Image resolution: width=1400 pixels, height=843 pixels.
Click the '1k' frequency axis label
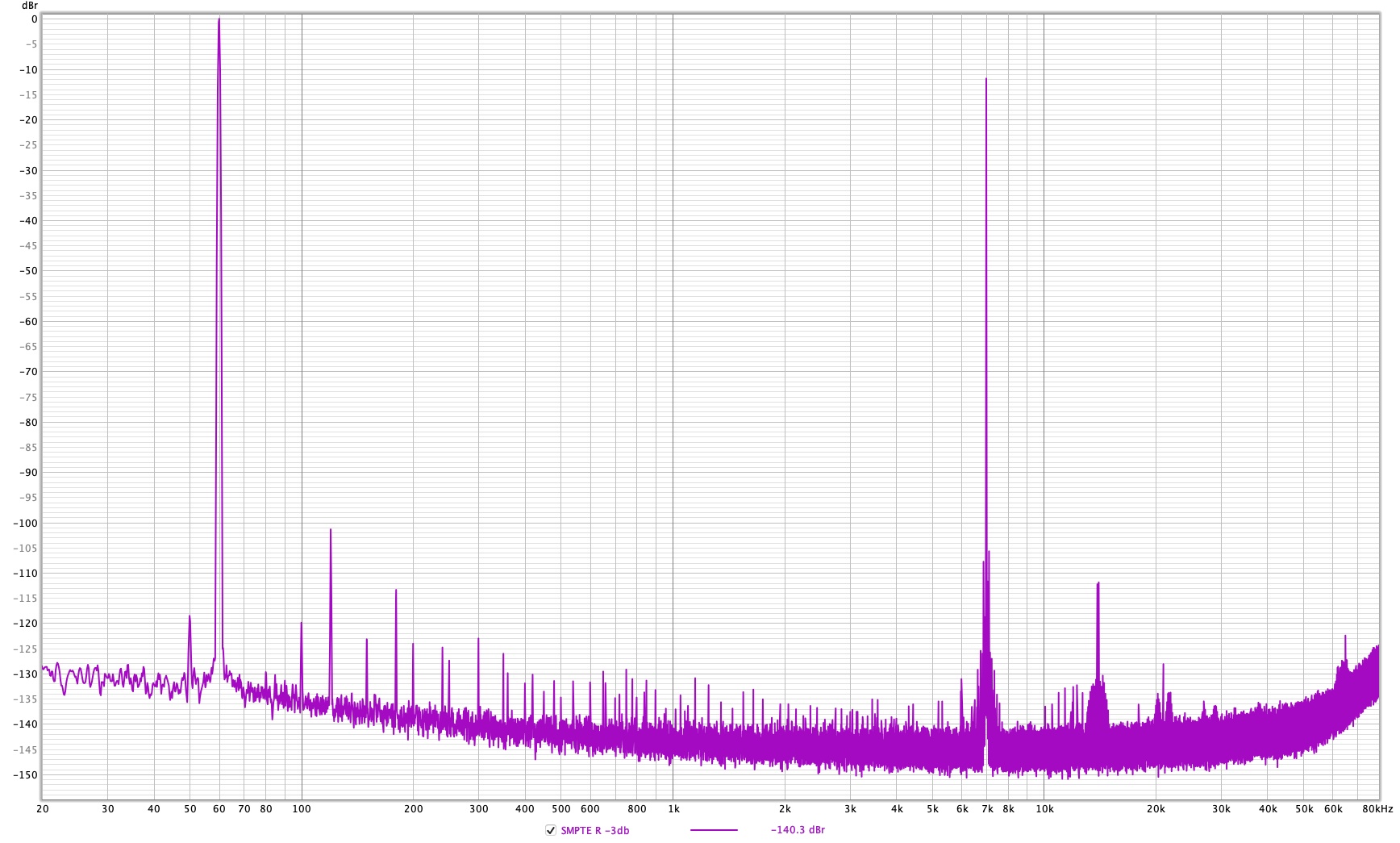(673, 808)
